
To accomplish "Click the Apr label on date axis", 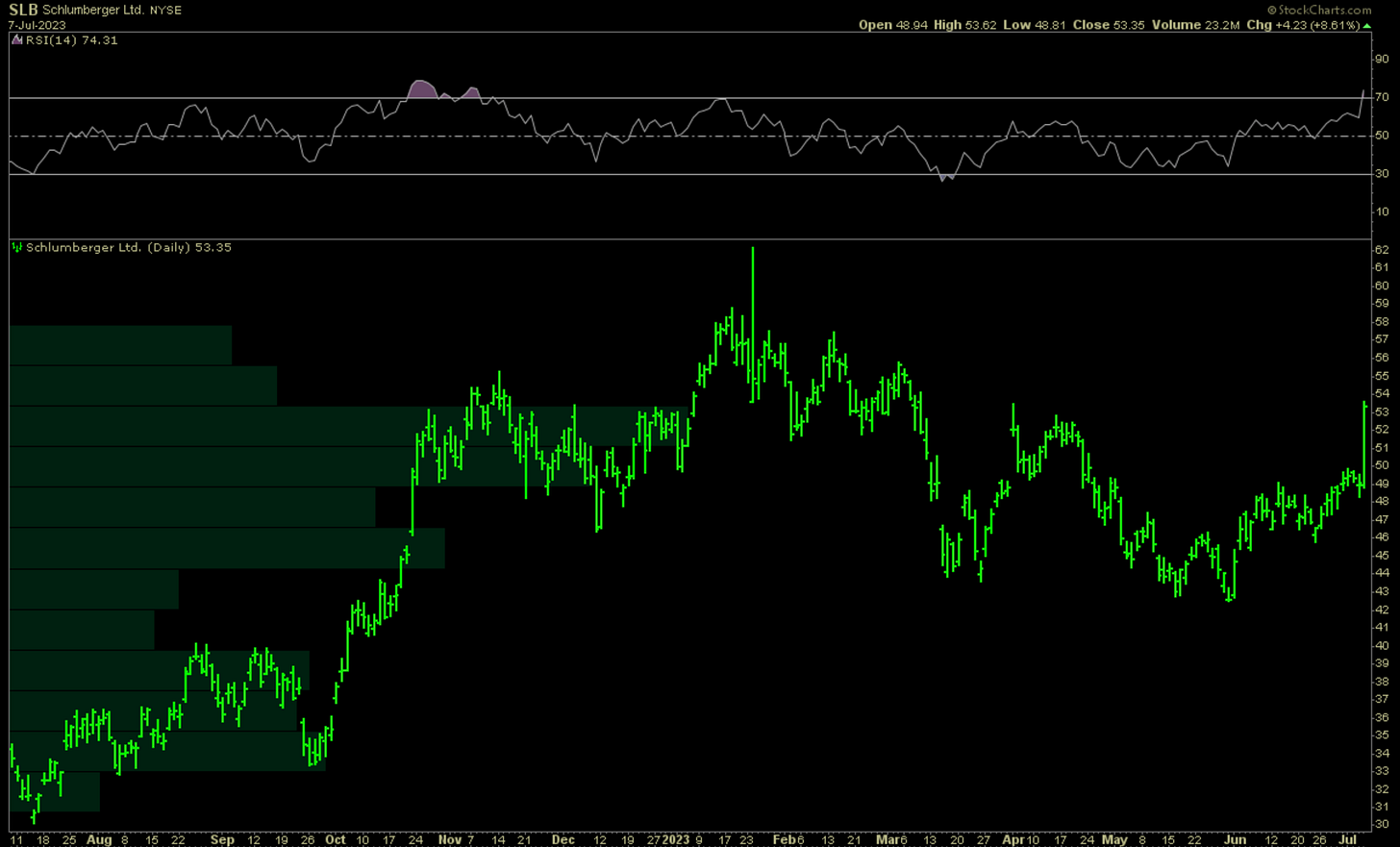I will coord(1013,840).
